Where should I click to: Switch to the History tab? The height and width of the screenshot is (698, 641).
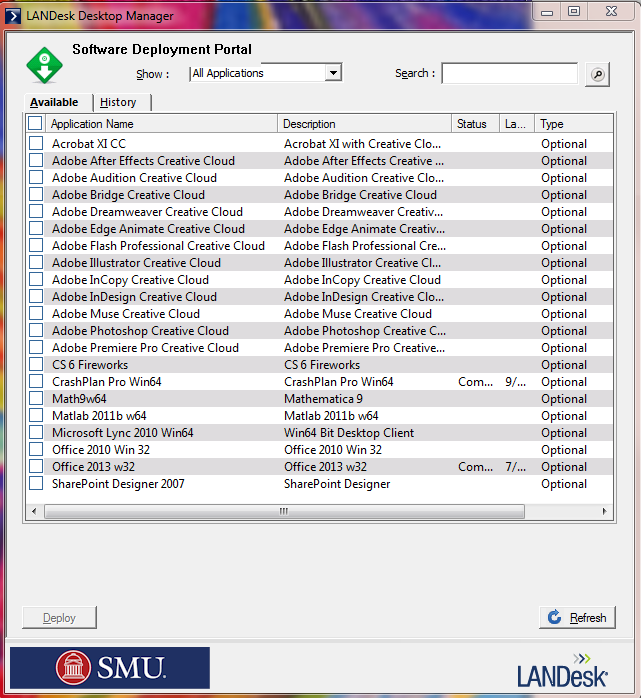coord(119,102)
